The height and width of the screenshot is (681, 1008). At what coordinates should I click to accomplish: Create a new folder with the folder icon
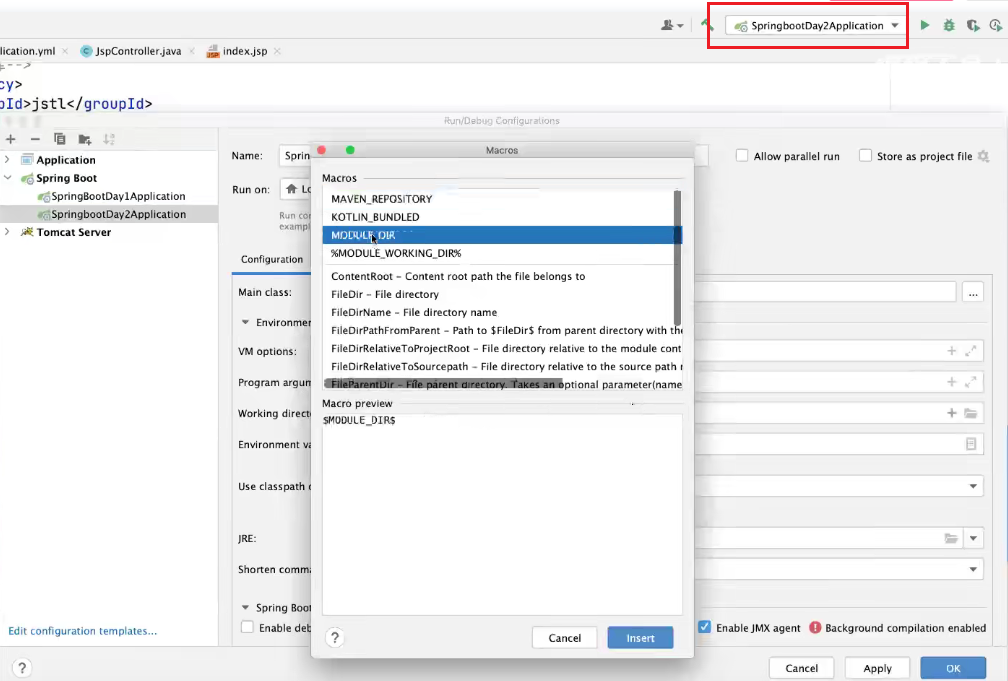point(84,139)
